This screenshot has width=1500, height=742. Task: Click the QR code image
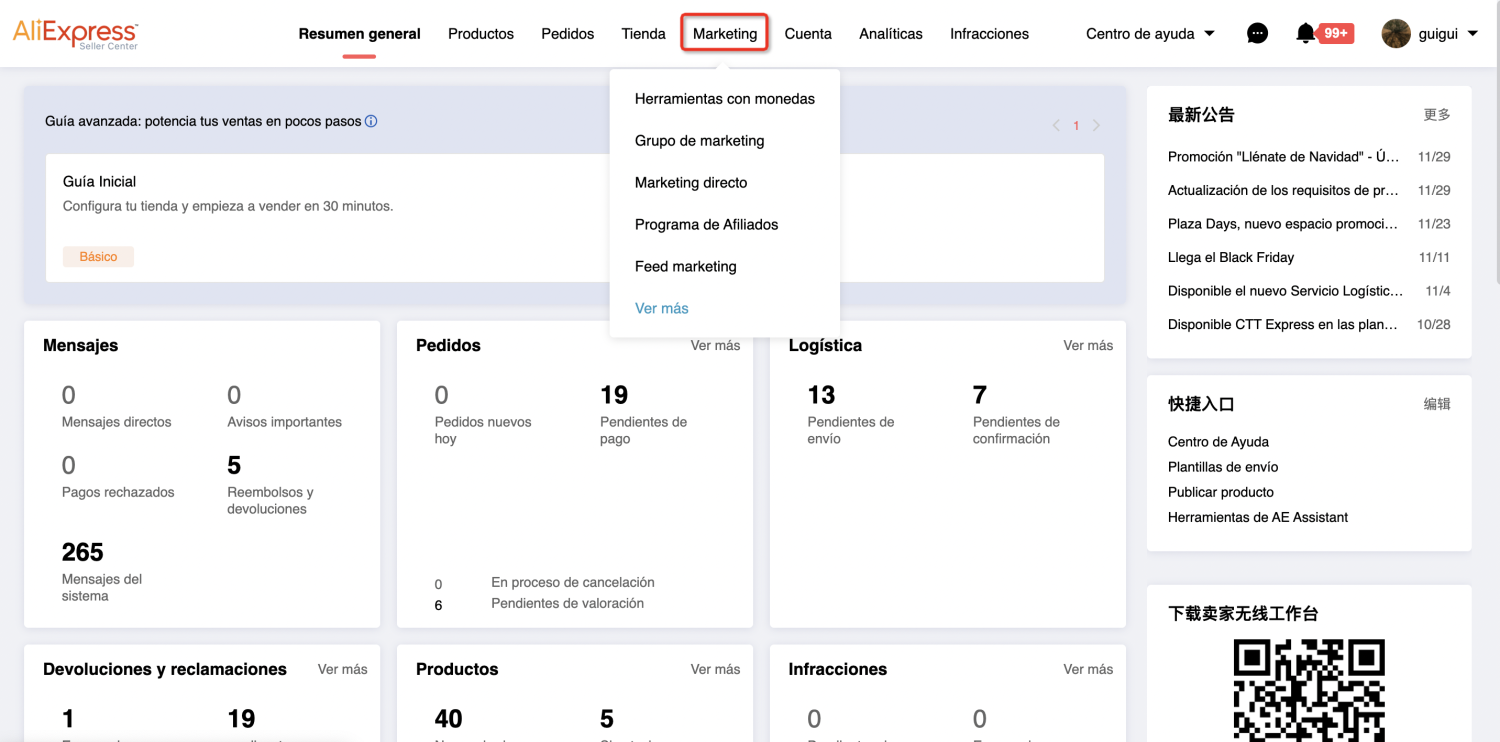1309,690
